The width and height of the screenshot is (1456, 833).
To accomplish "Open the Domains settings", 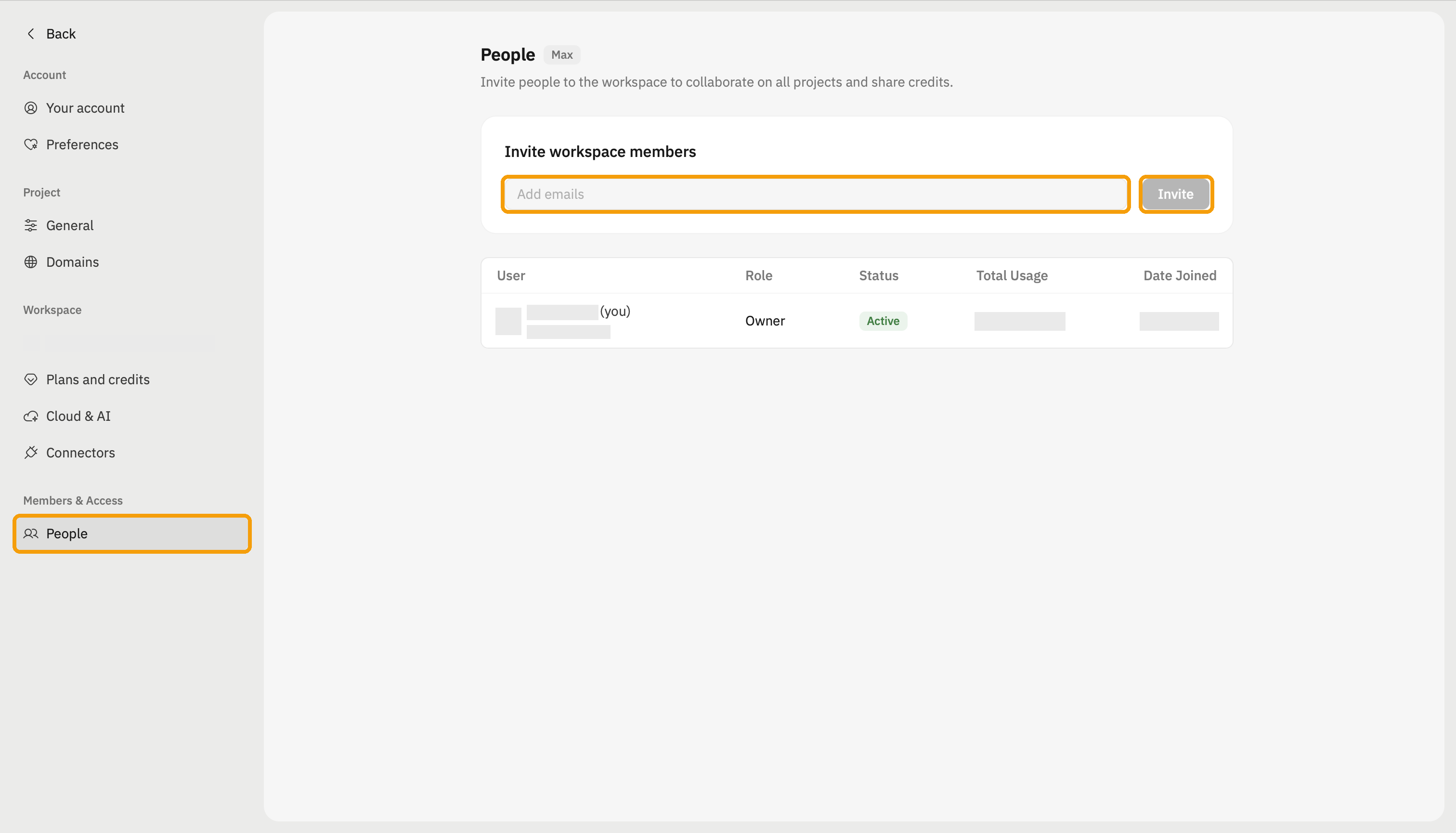I will [73, 262].
